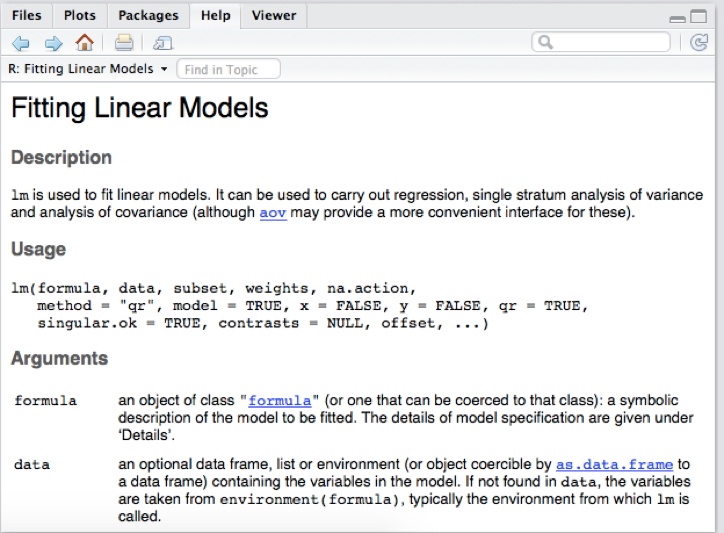This screenshot has width=724, height=533.
Task: Click the Fitting Linear Models heading
Action: 139,108
